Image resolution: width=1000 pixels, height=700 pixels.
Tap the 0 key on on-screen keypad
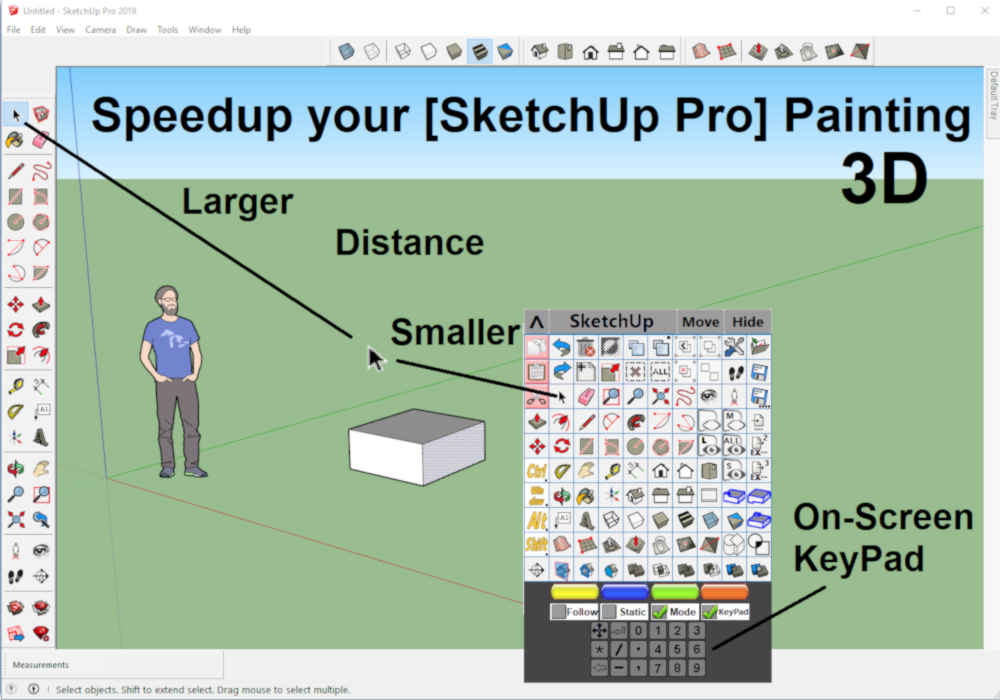click(x=638, y=631)
